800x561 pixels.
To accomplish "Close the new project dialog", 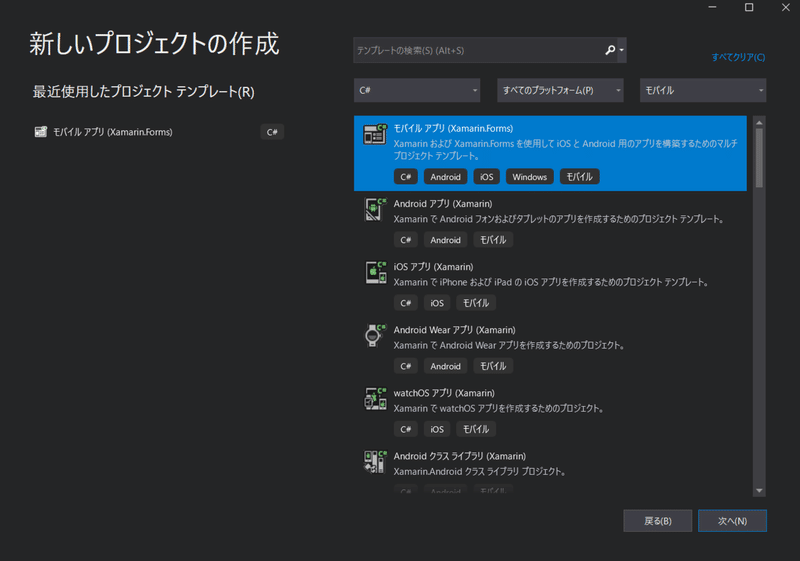I will click(x=786, y=7).
